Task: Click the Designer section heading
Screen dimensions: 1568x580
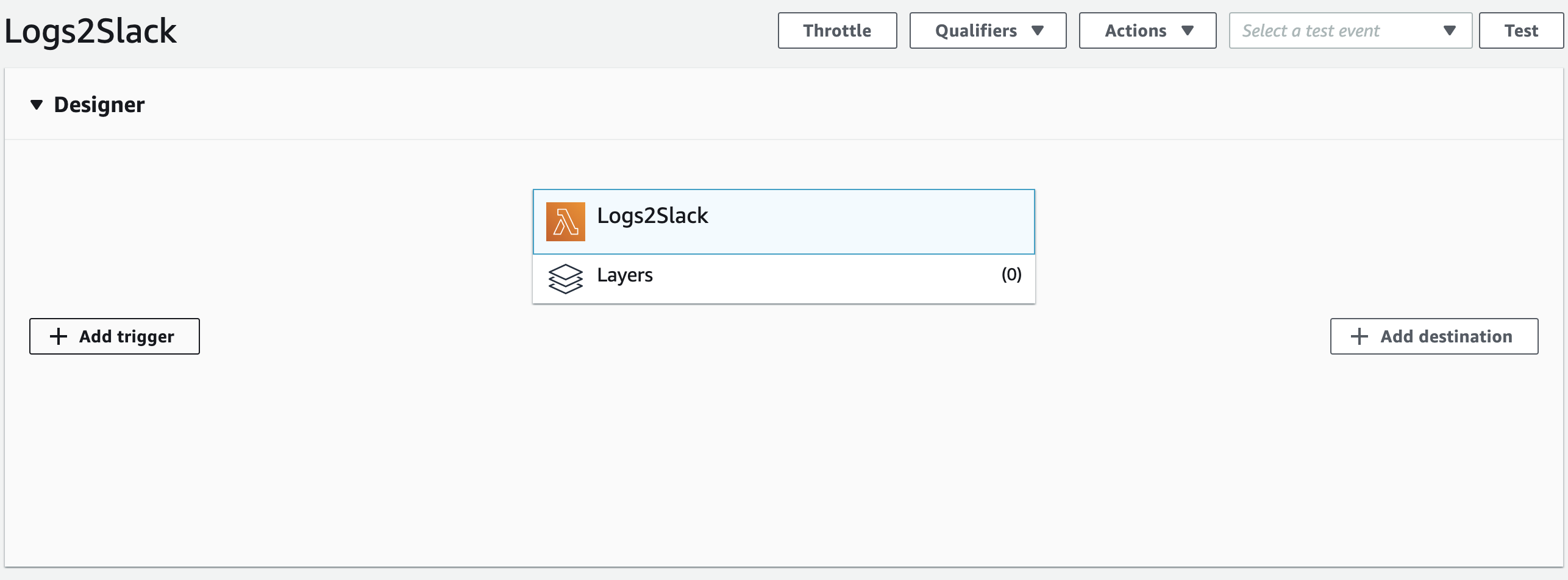Action: click(99, 105)
